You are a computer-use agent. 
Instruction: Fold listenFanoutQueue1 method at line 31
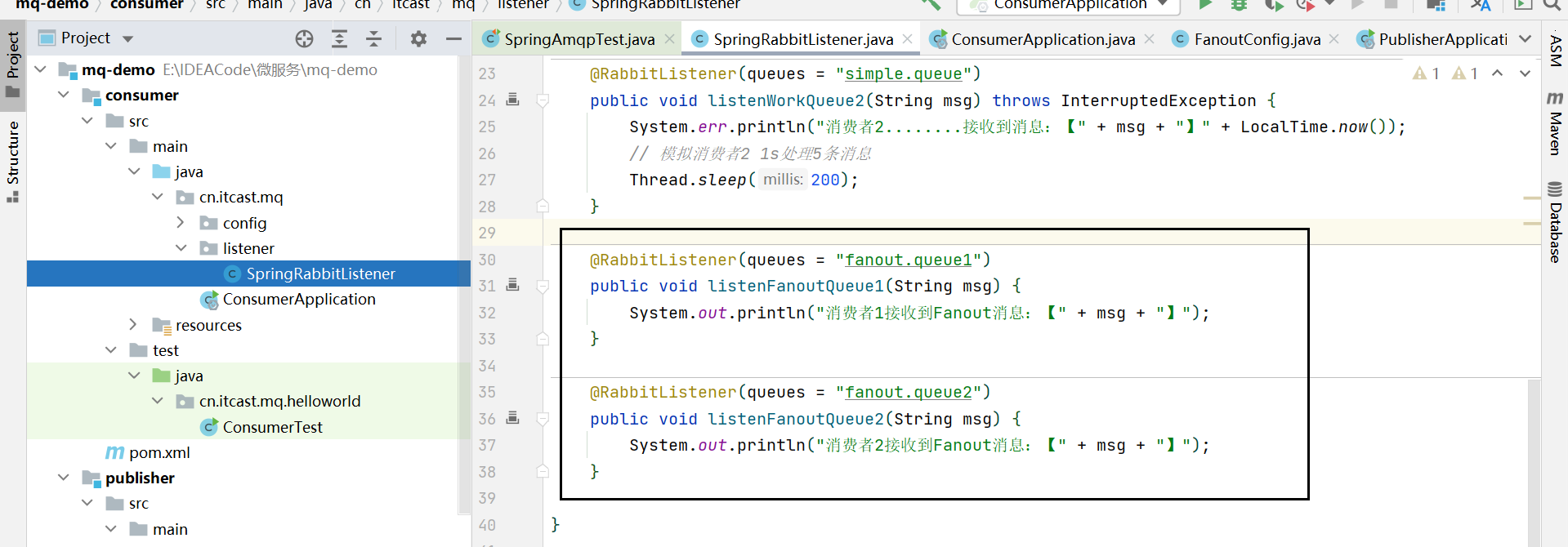coord(543,287)
